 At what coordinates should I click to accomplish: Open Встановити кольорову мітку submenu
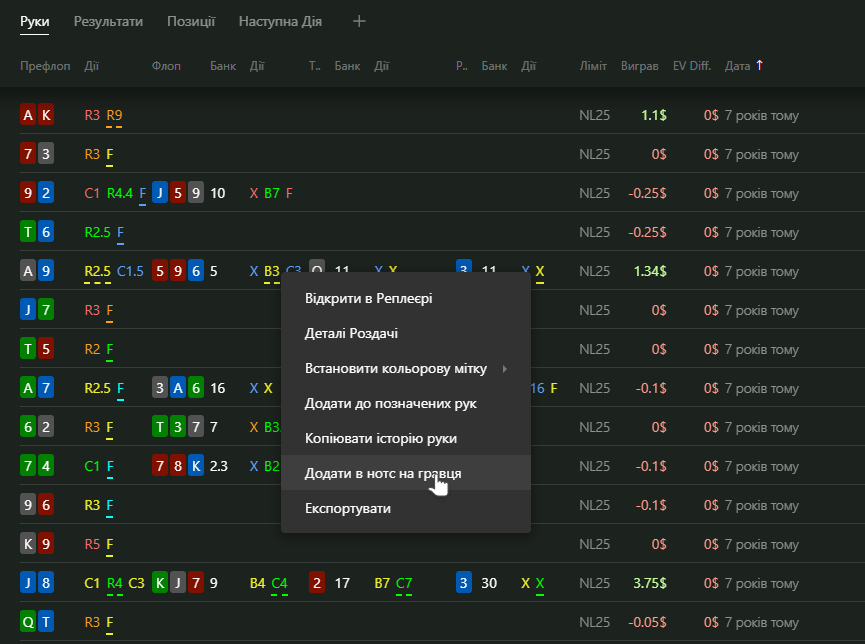(x=406, y=369)
